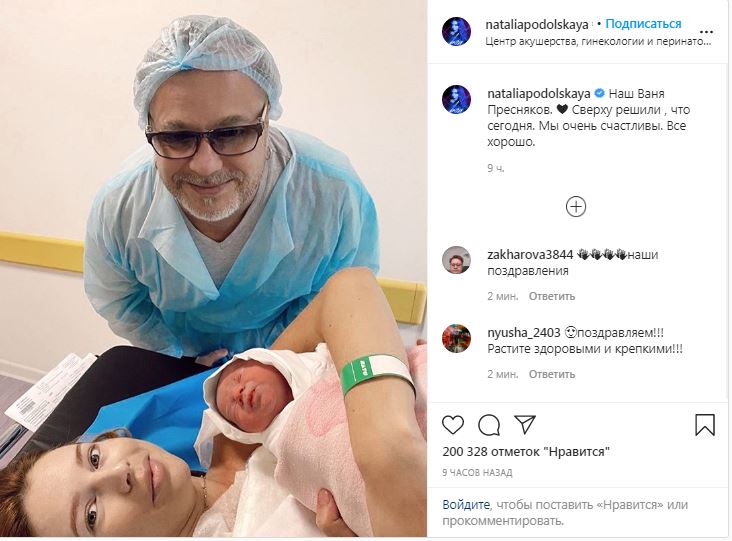View the 200 328 likes list

click(526, 452)
